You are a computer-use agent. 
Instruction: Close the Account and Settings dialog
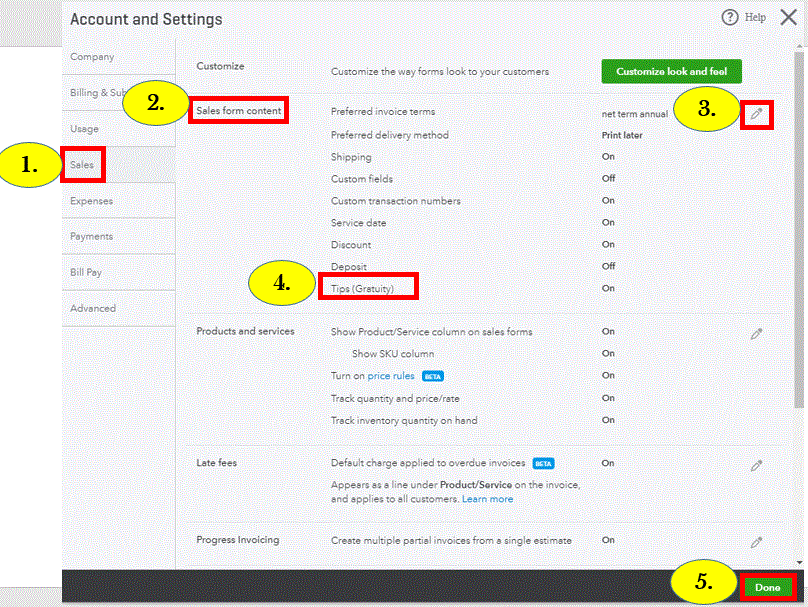788,18
